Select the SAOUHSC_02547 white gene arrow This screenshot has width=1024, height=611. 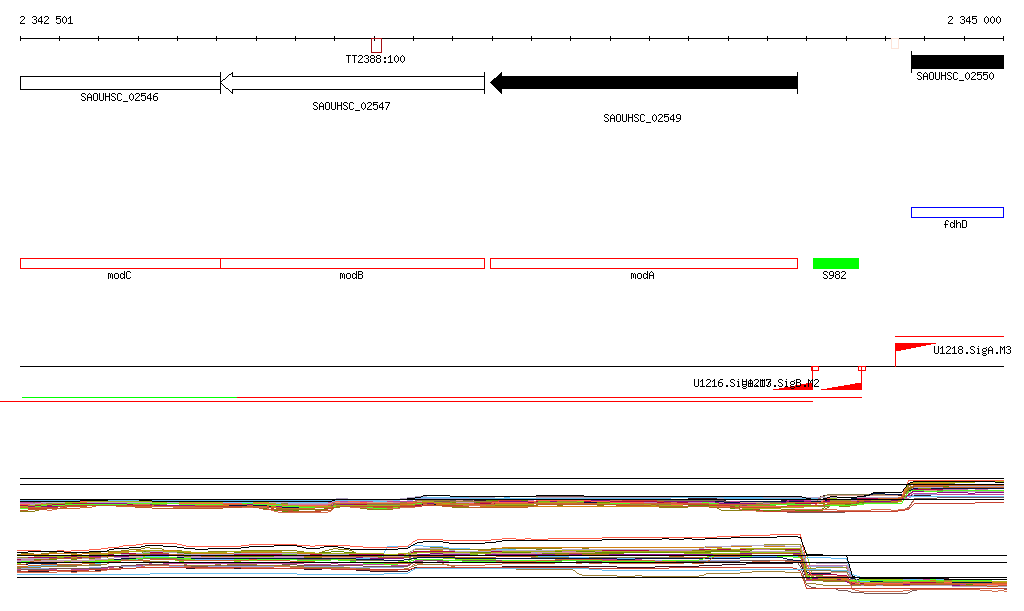tap(353, 83)
